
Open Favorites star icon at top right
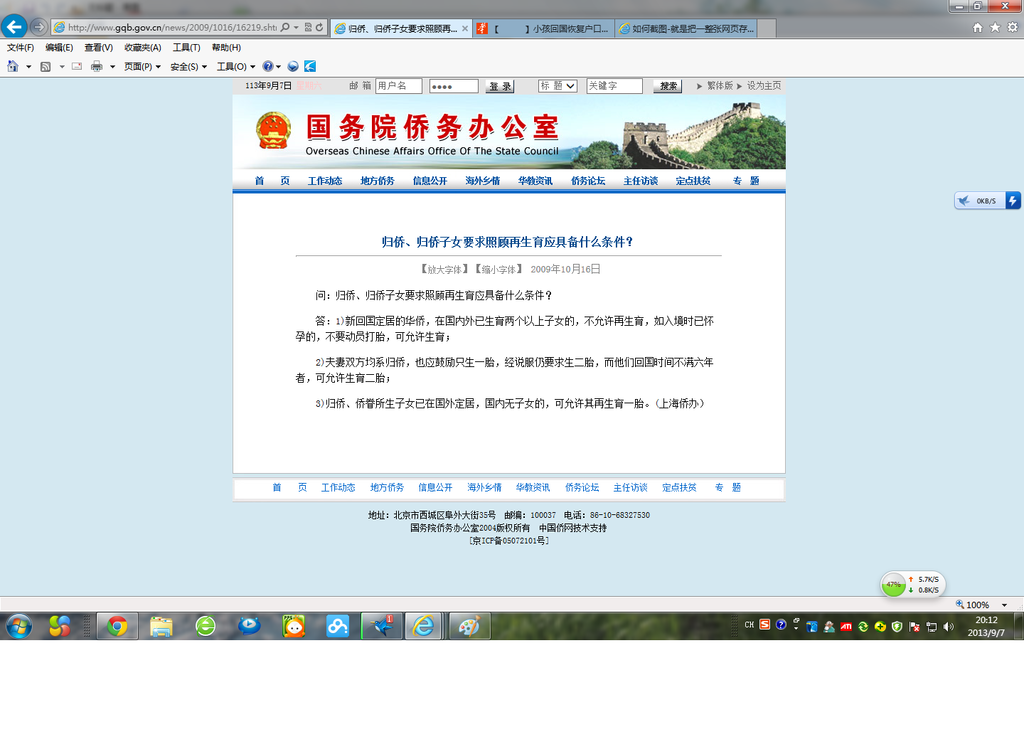pos(995,27)
